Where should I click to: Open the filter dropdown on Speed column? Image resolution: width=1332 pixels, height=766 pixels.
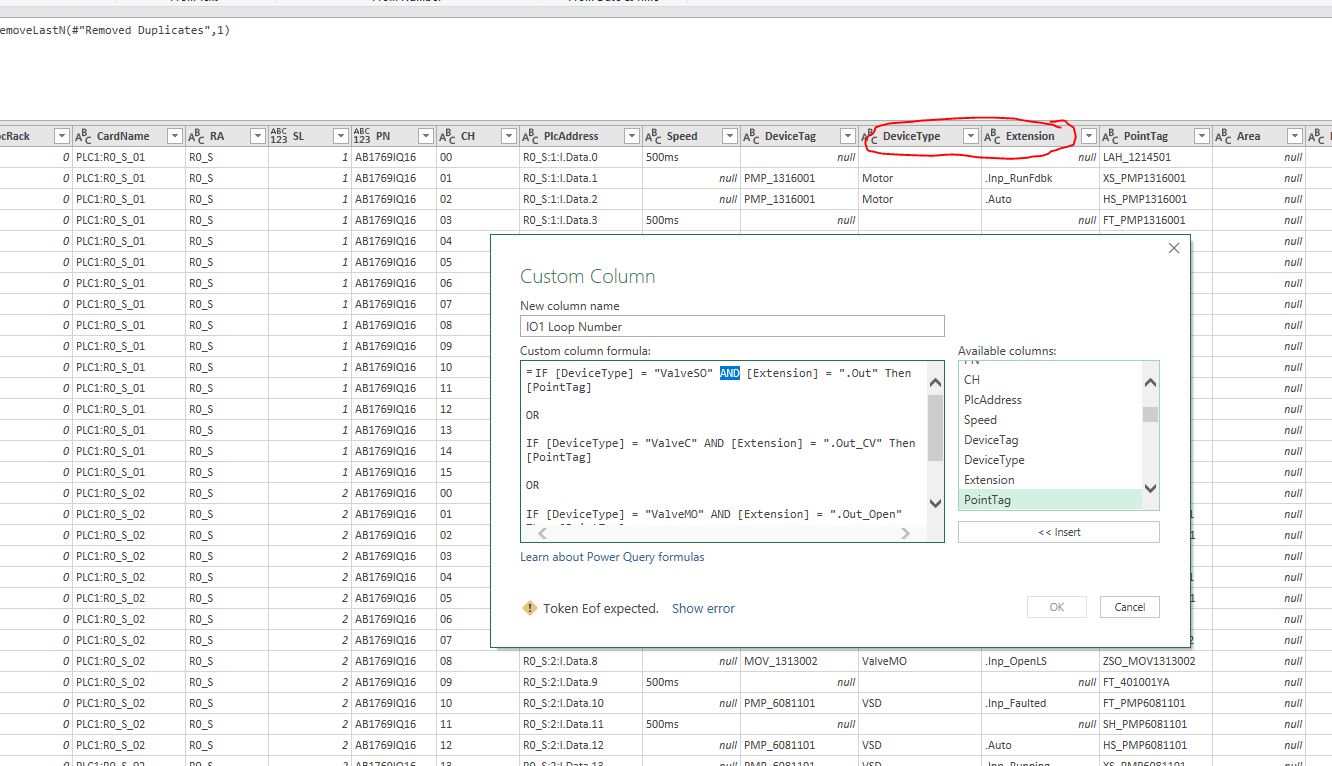click(x=729, y=135)
